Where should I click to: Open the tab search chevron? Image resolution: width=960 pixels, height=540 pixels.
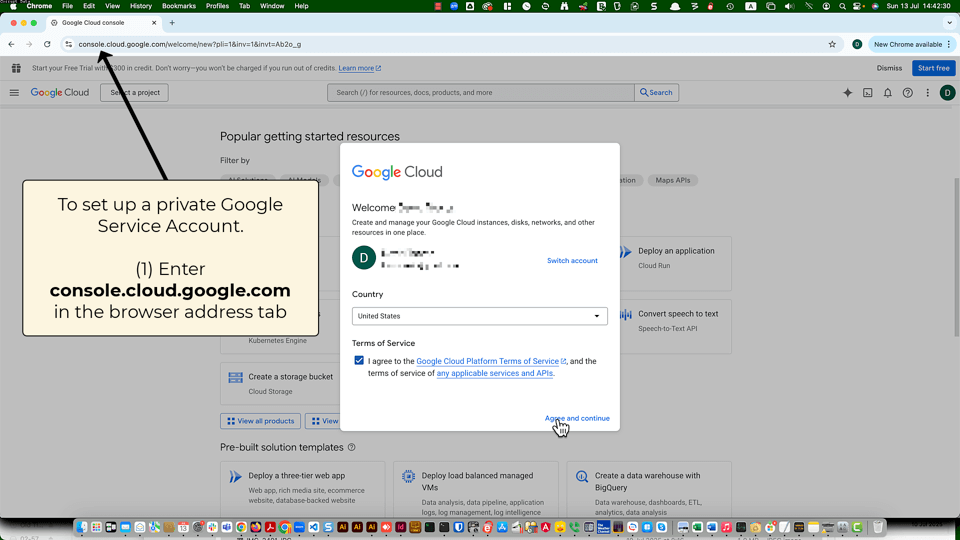[949, 23]
